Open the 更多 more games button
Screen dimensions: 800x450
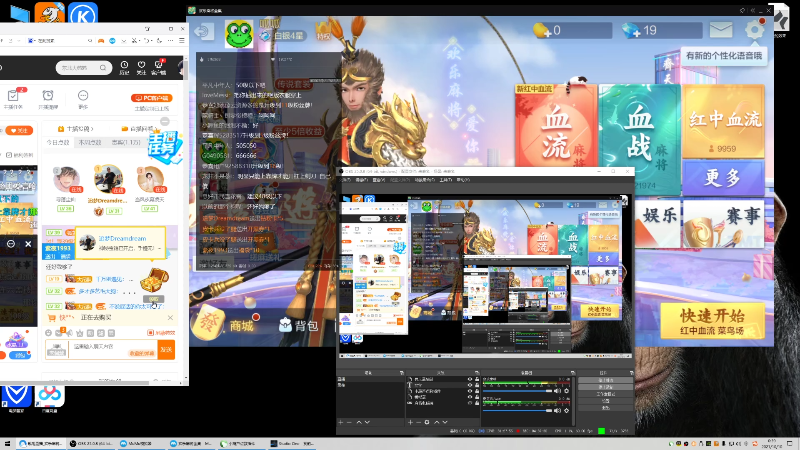[723, 178]
